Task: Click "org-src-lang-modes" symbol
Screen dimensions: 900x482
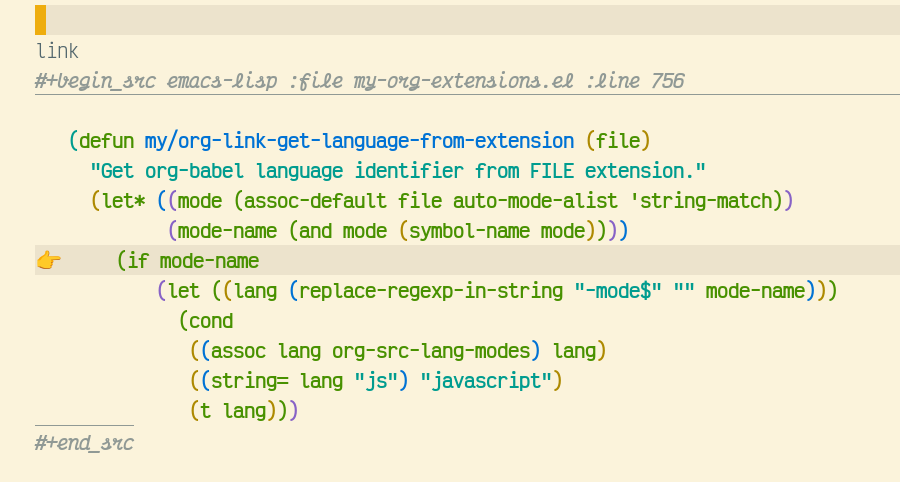Action: pyautogui.click(x=430, y=351)
